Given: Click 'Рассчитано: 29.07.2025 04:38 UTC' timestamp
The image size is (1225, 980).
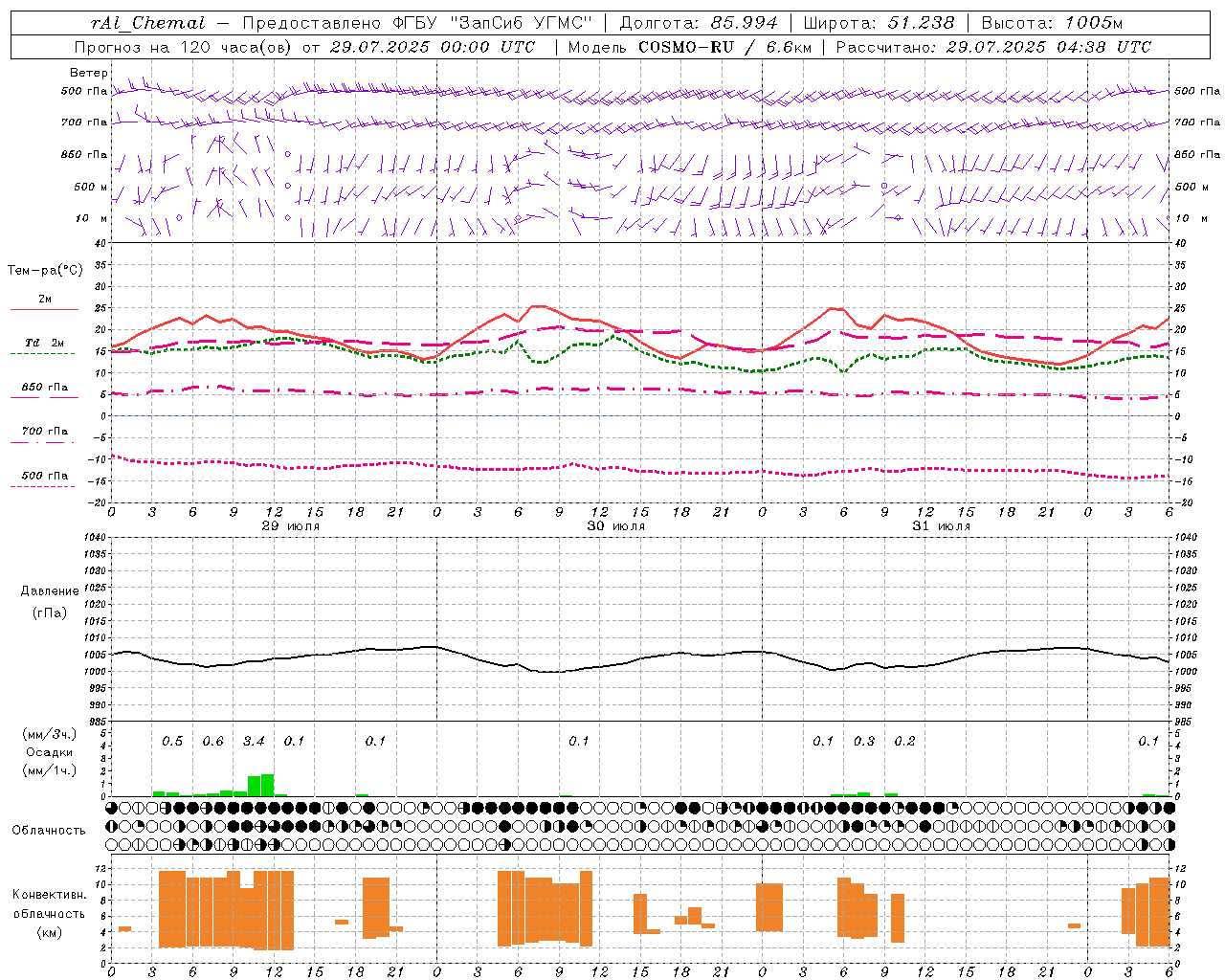Looking at the screenshot, I should (x=993, y=47).
